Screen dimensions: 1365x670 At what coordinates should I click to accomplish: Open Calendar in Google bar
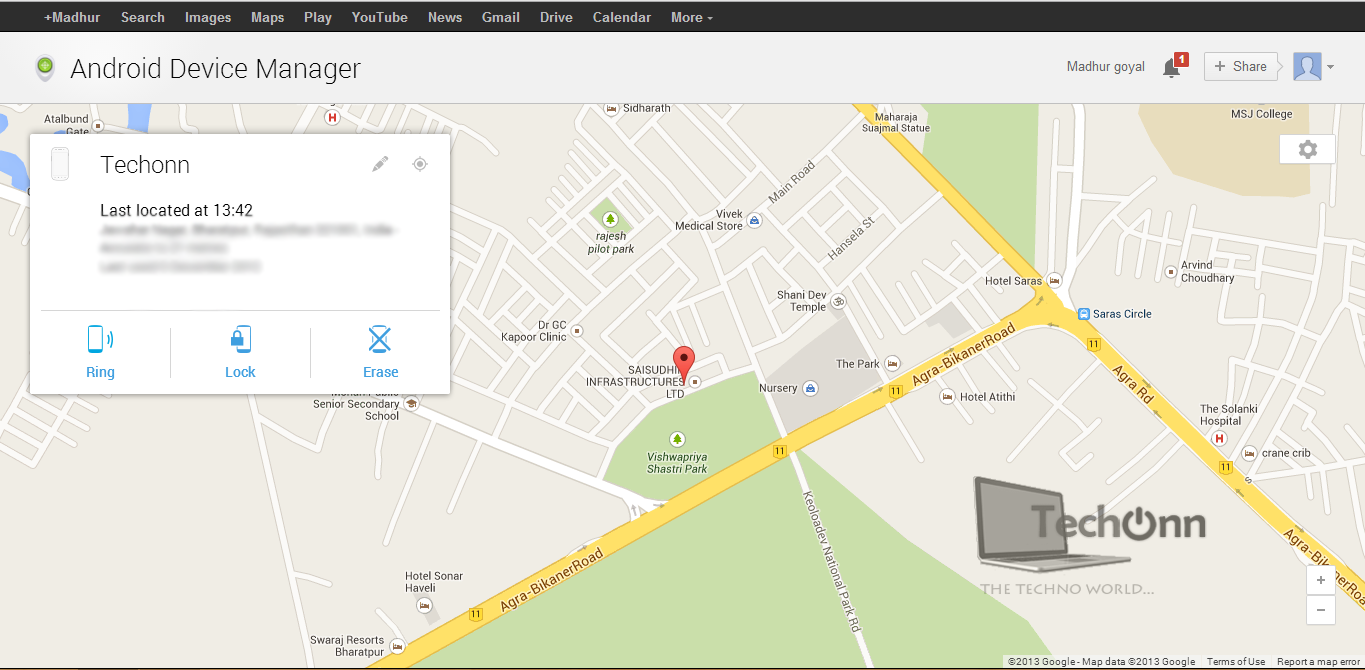[622, 17]
